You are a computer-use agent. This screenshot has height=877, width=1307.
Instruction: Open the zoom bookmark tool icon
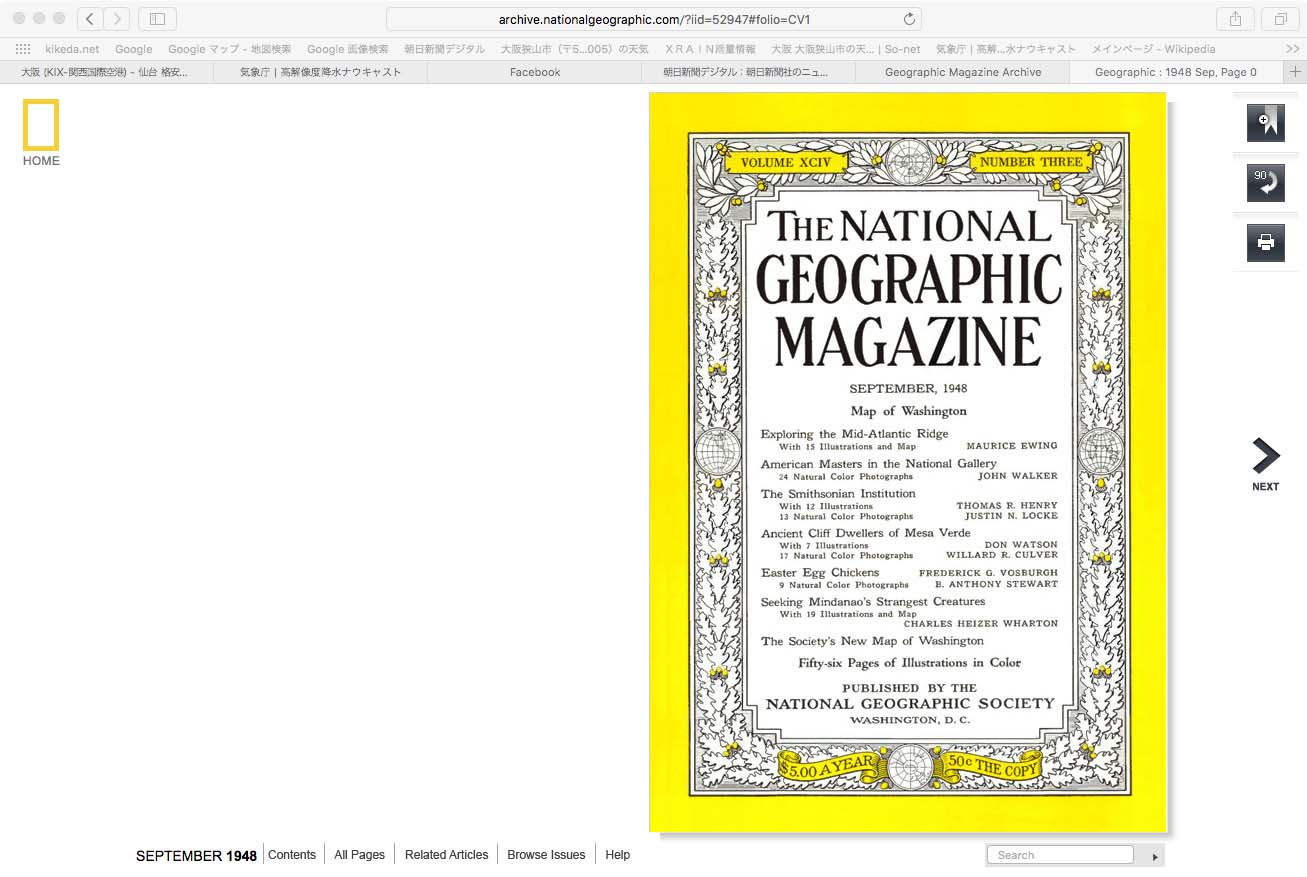point(1265,122)
